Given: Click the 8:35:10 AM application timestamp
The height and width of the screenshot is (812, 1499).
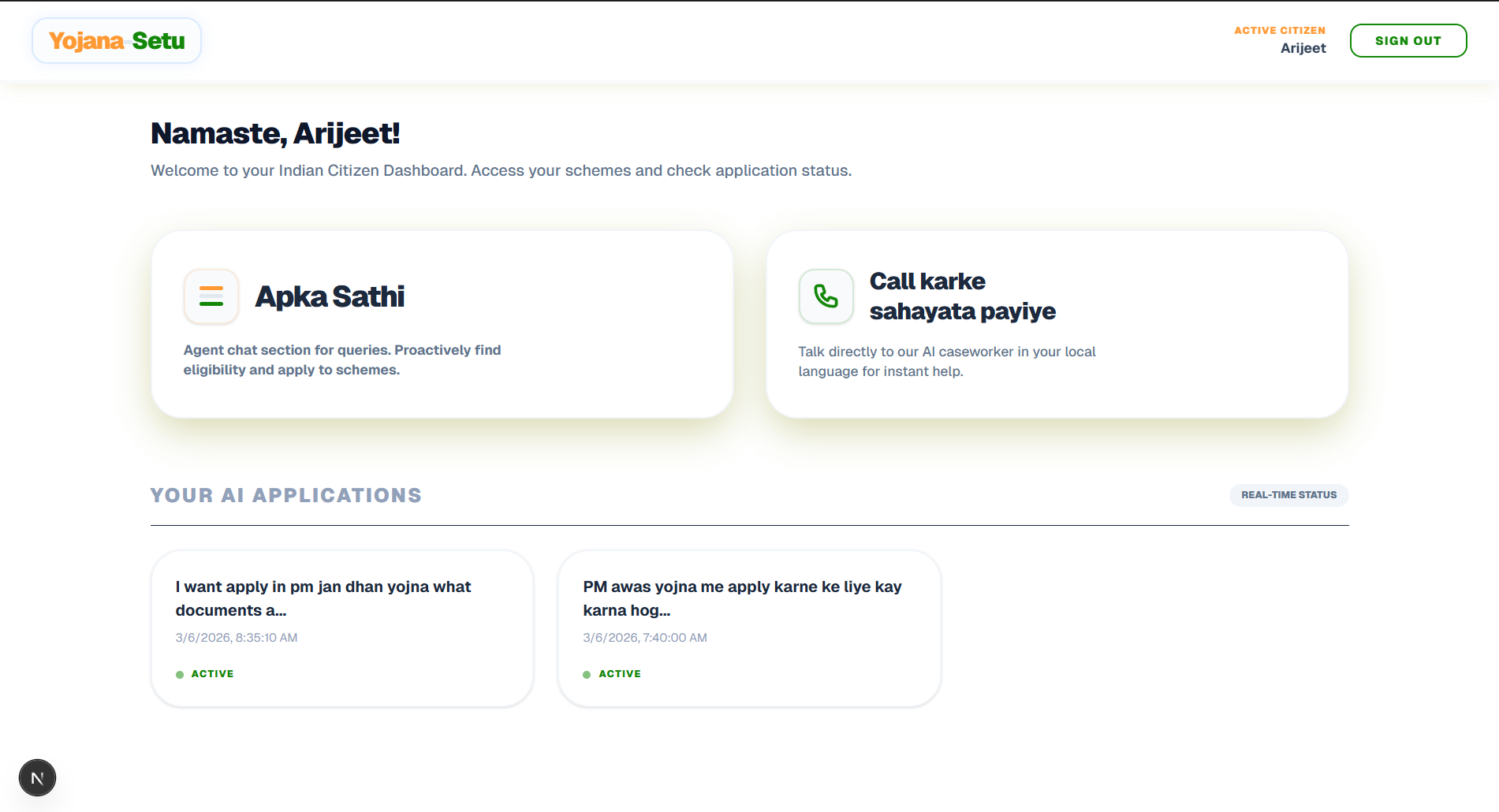Looking at the screenshot, I should 237,638.
